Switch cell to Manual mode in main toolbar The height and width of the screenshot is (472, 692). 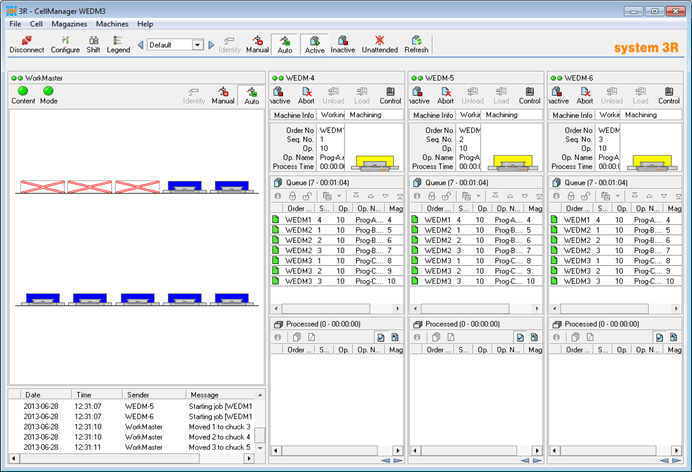point(257,45)
